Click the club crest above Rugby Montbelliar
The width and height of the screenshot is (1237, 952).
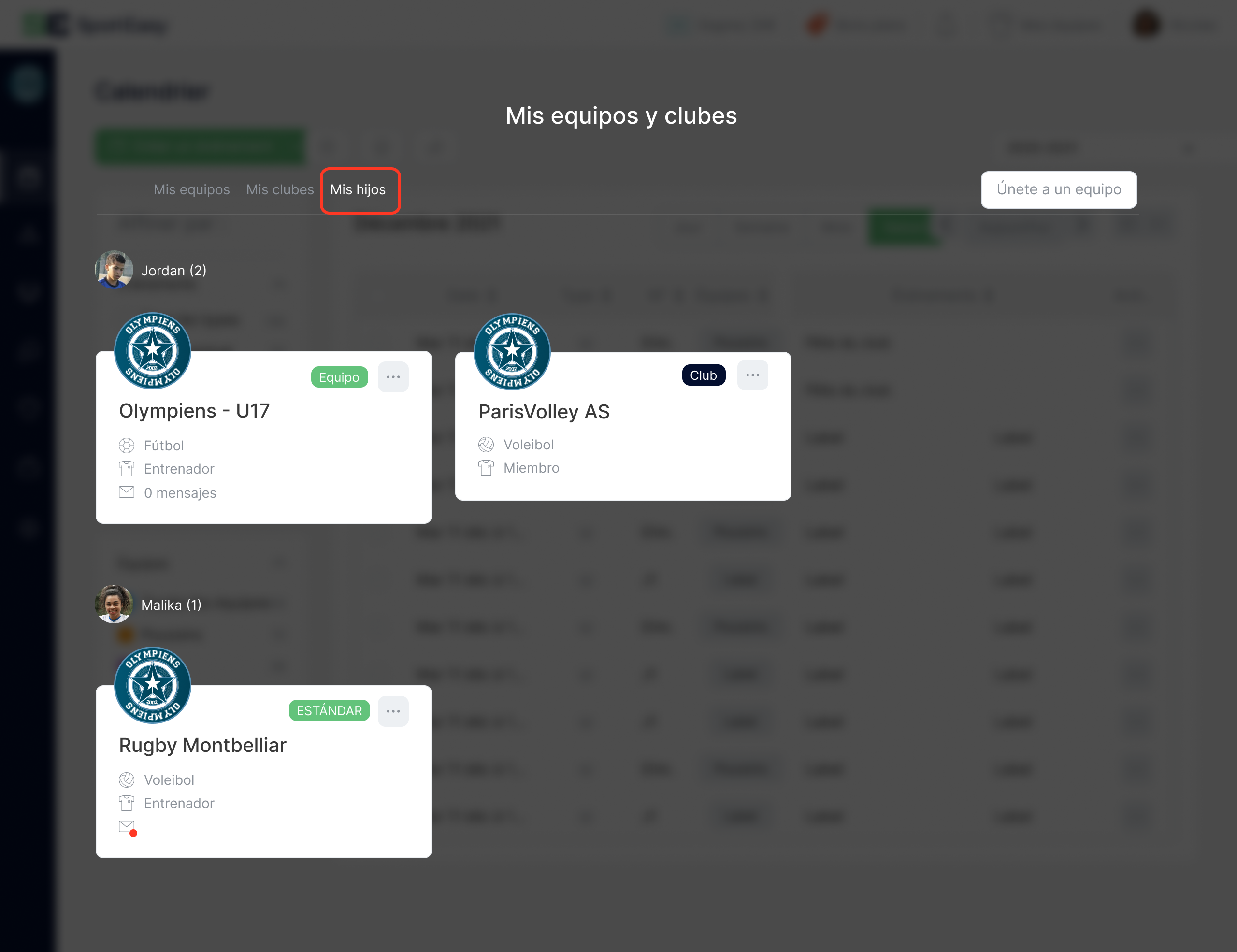click(x=152, y=685)
